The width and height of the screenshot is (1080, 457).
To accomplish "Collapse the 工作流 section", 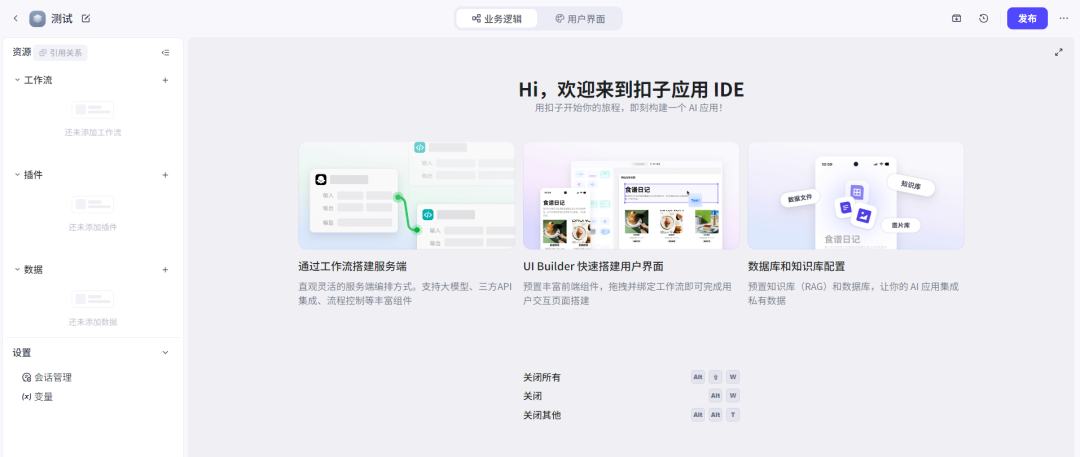I will 17,80.
